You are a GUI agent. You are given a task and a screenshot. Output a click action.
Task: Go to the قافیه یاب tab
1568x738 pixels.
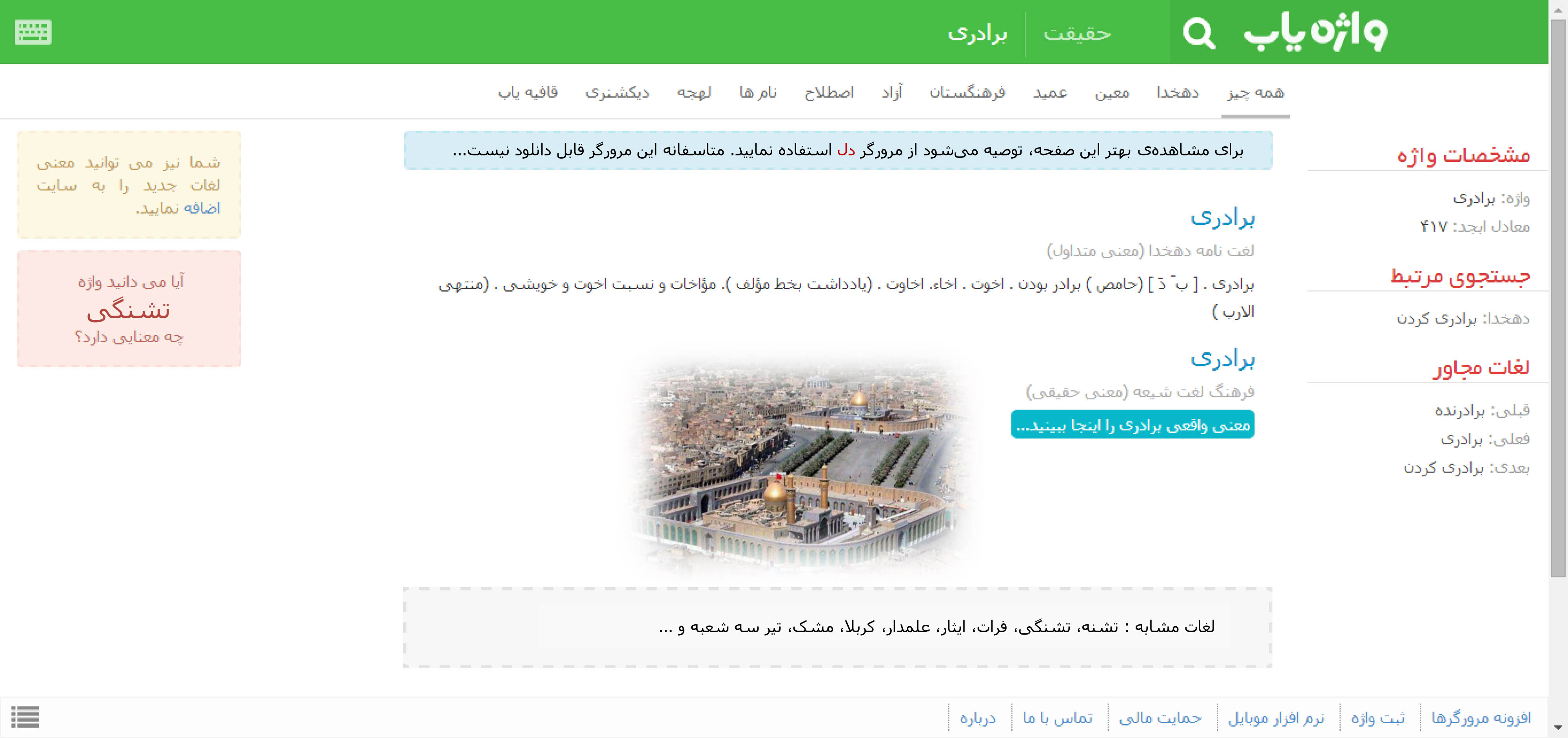[x=528, y=92]
